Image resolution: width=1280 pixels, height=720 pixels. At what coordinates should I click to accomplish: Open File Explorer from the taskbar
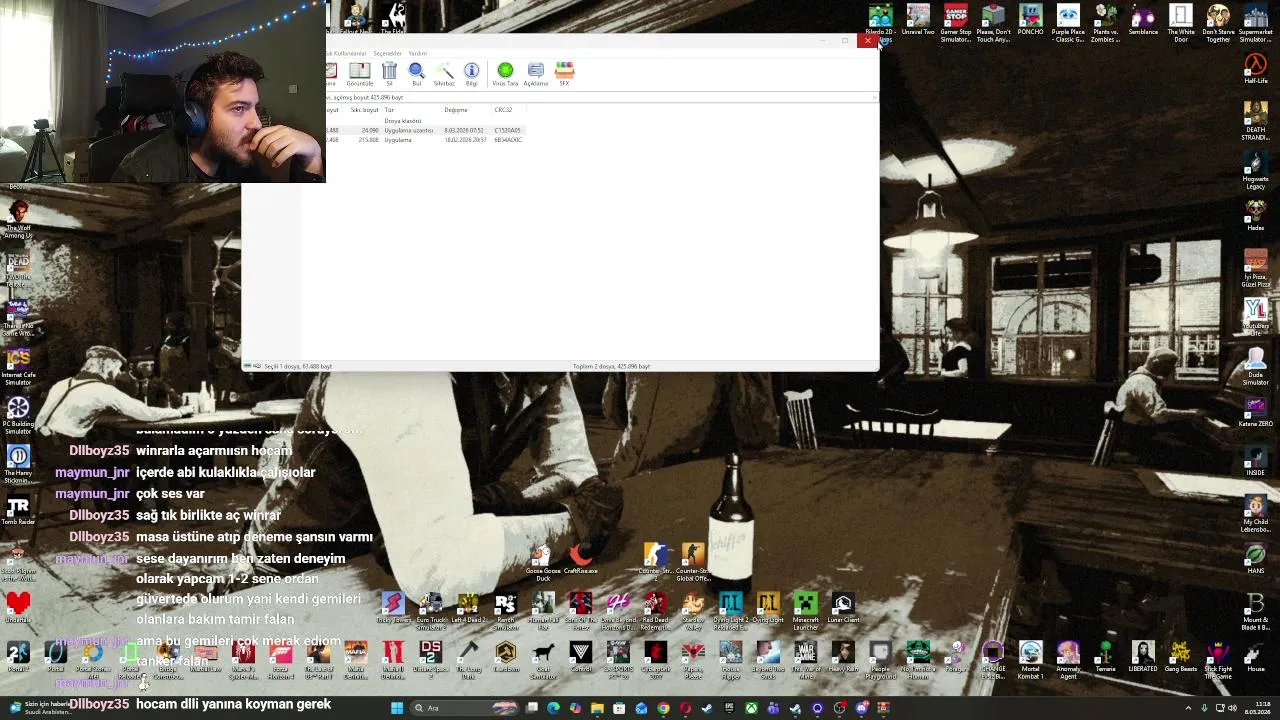(x=597, y=708)
